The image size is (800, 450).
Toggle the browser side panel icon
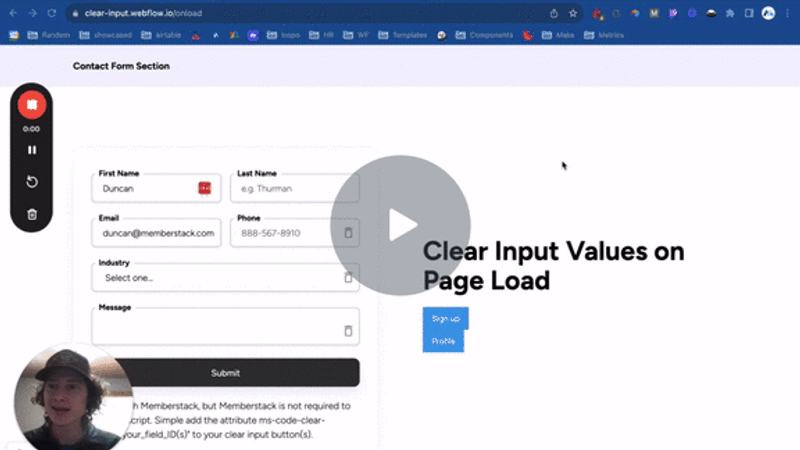(x=749, y=13)
